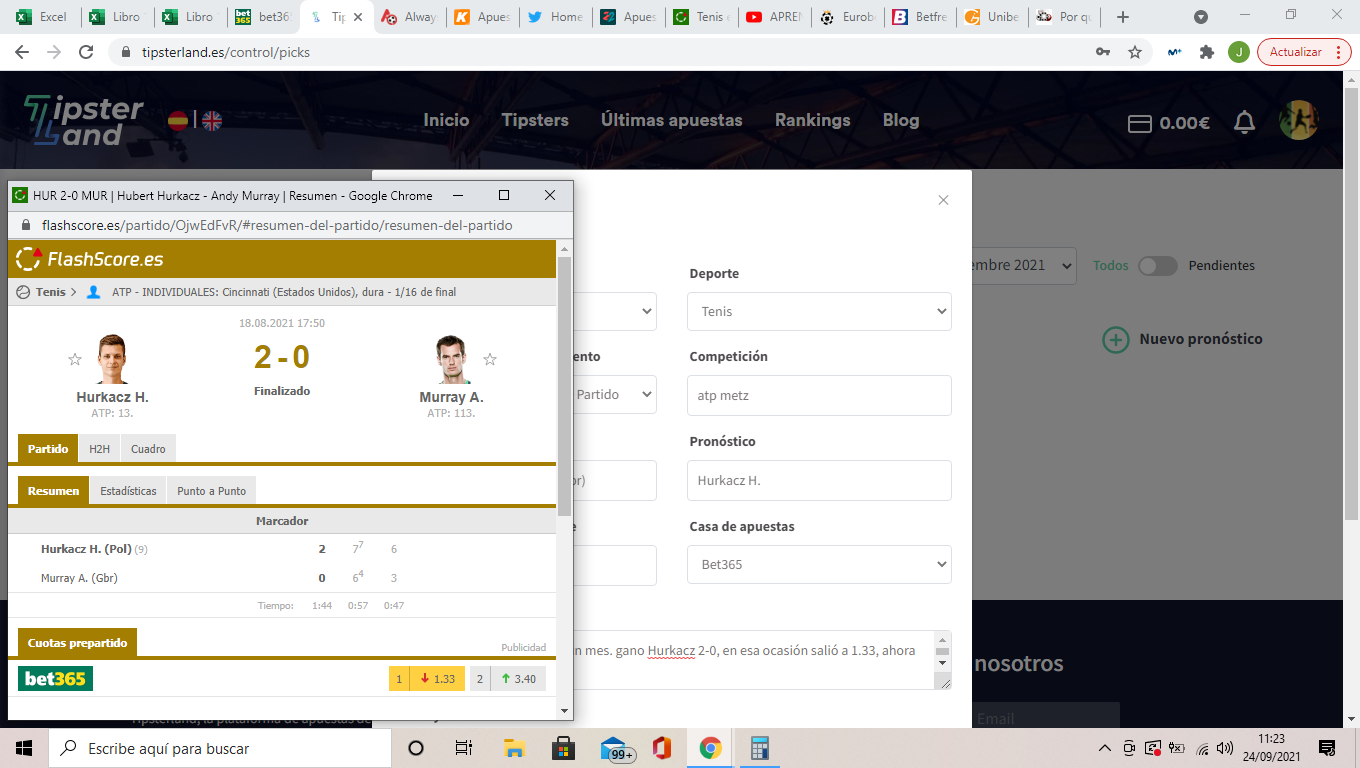Open the Inicio menu item
This screenshot has height=768, width=1360.
[446, 120]
